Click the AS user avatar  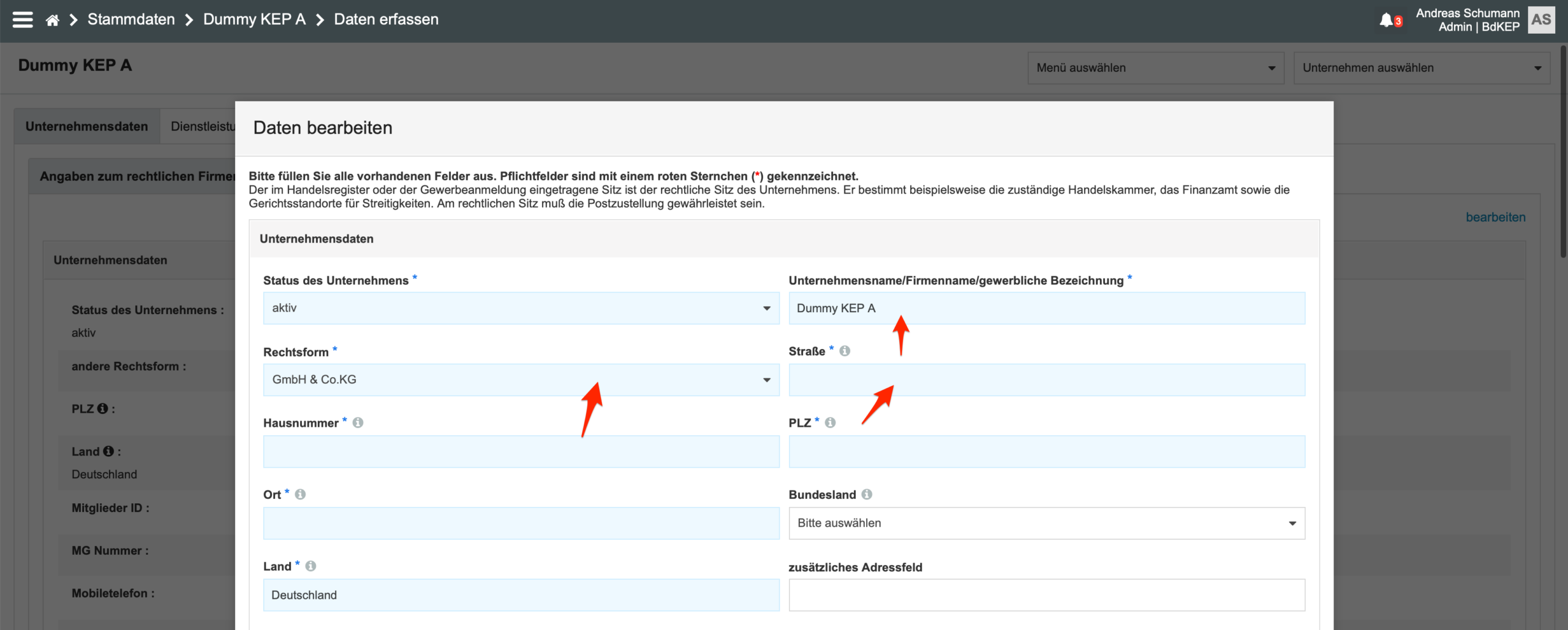[x=1541, y=20]
